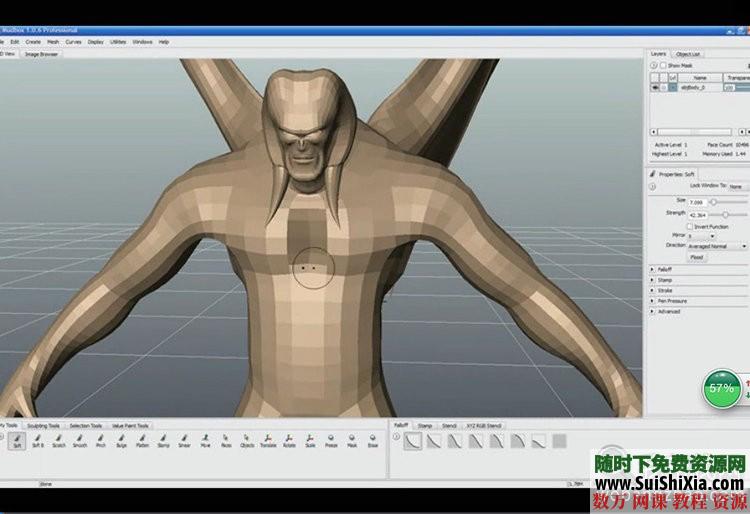Enable the Show Mask checkbox
This screenshot has width=750, height=514.
[663, 65]
